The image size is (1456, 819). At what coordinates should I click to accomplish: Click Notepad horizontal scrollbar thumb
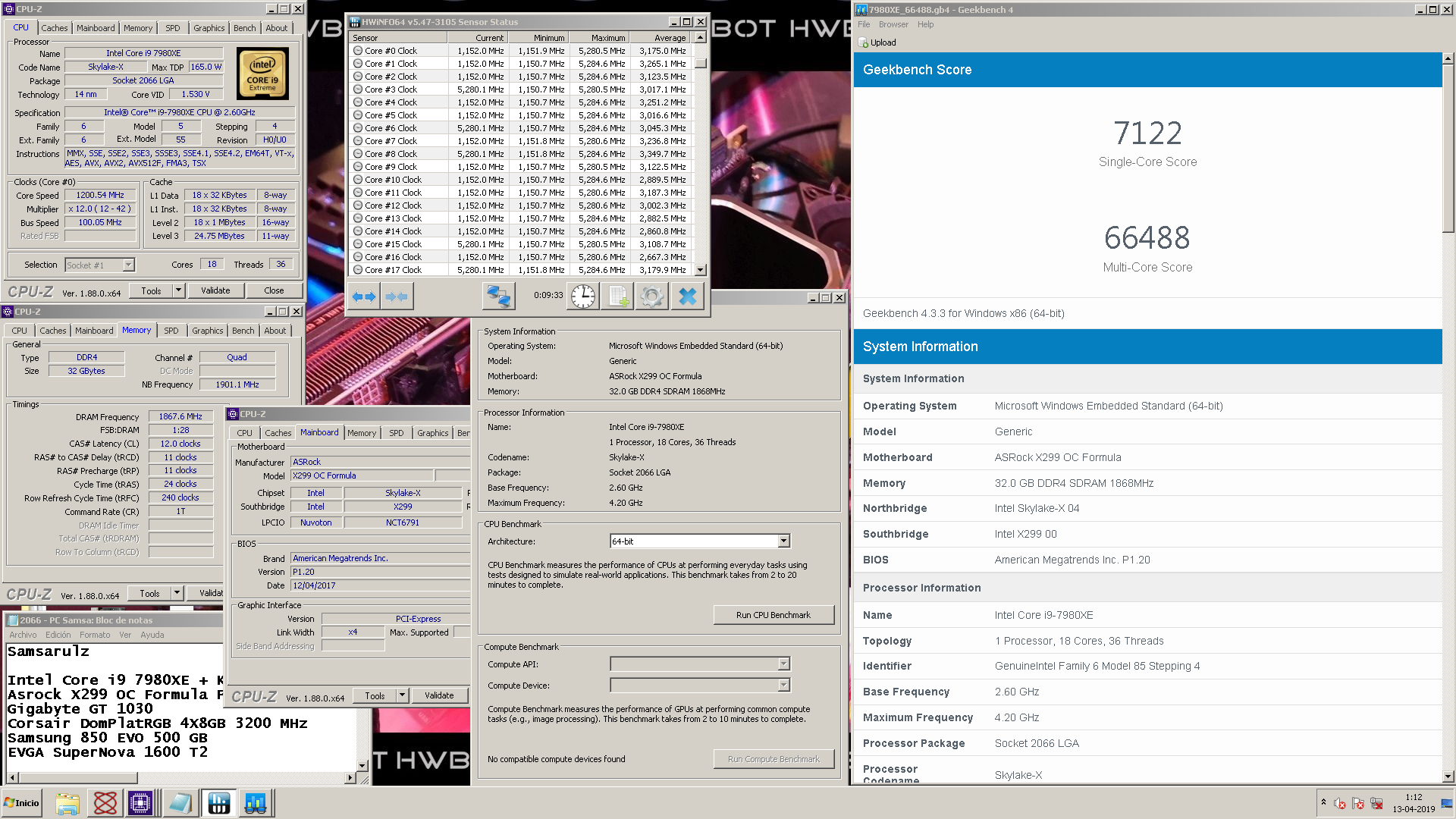click(78, 778)
